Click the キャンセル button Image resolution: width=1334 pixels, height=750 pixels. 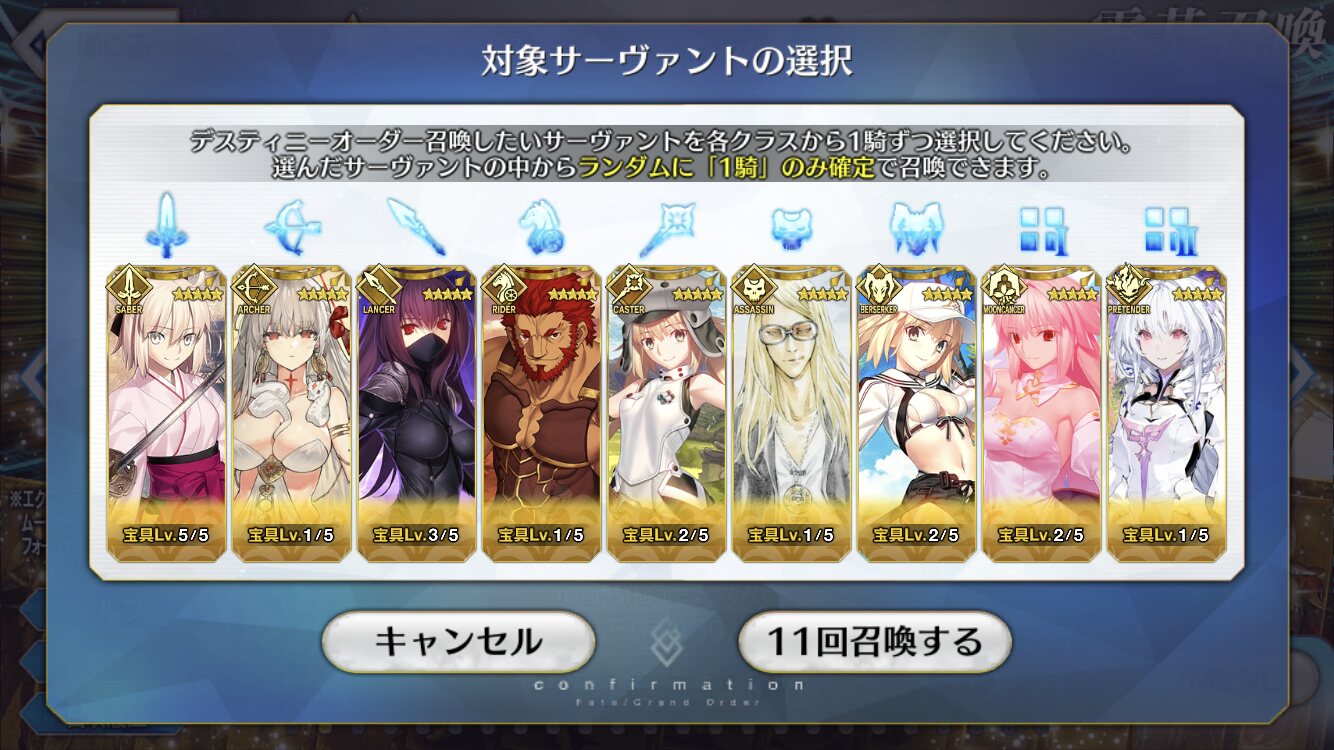coord(458,641)
